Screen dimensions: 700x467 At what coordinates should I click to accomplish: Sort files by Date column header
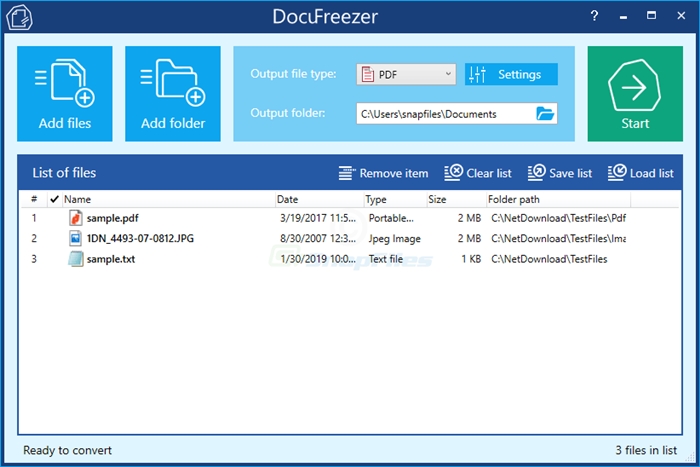pos(319,199)
